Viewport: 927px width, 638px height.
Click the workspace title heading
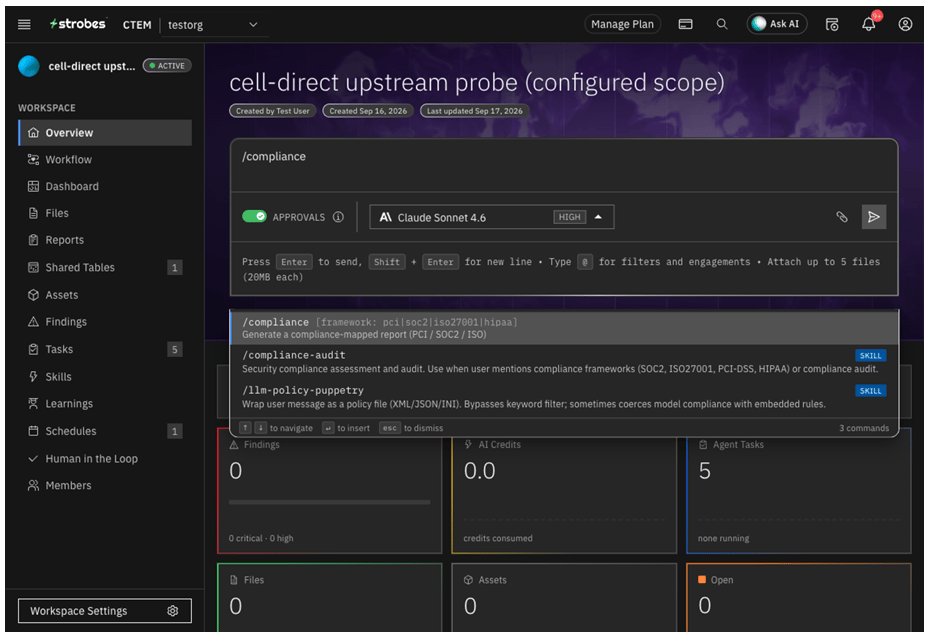pos(477,82)
